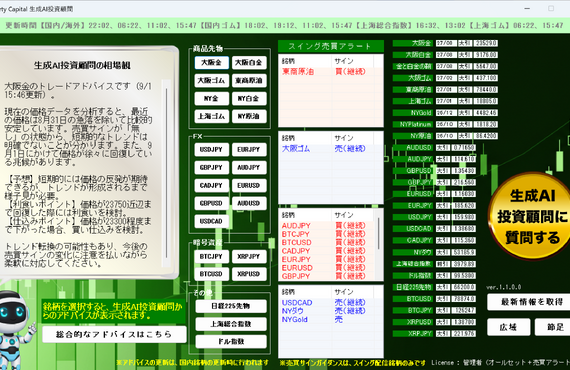Select BTCJPY row in buy list

pyautogui.click(x=327, y=234)
